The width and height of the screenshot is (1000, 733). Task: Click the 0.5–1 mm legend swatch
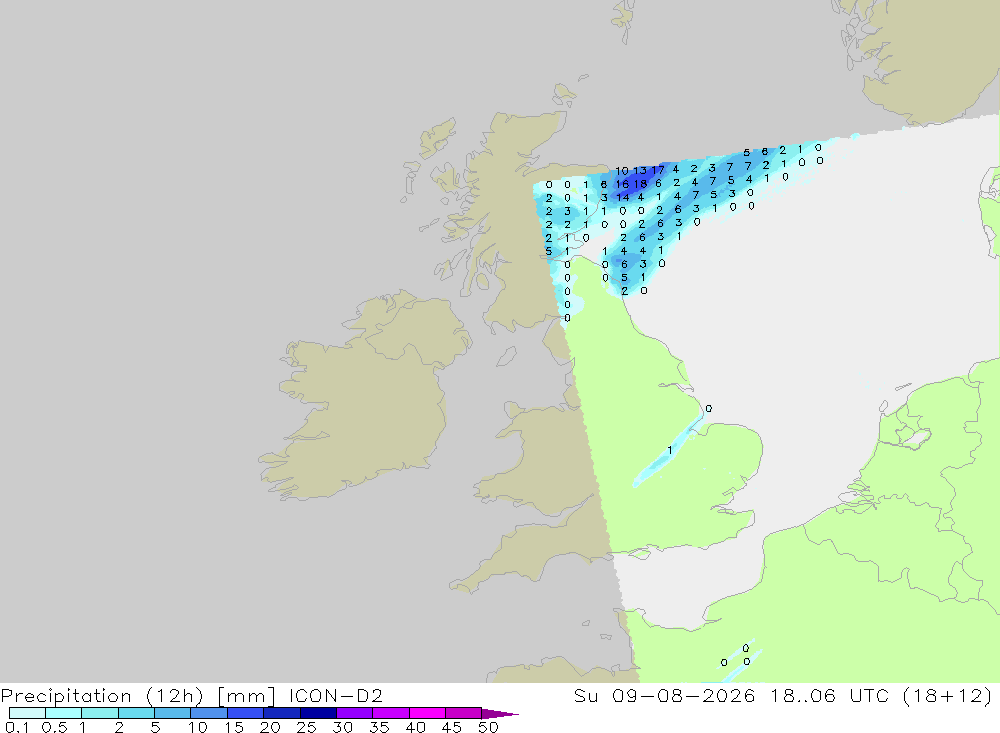coord(63,713)
